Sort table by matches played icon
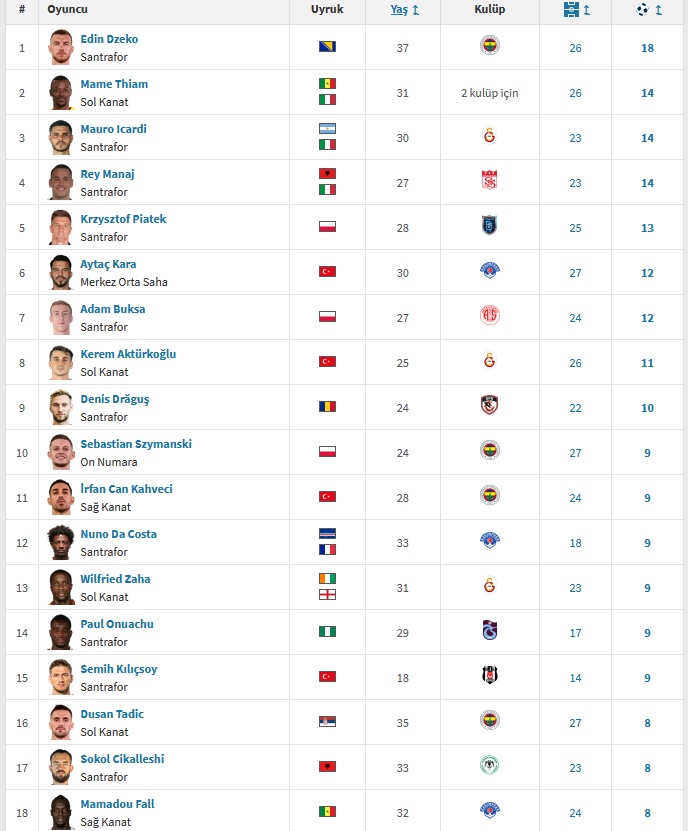The width and height of the screenshot is (688, 831). pyautogui.click(x=571, y=10)
